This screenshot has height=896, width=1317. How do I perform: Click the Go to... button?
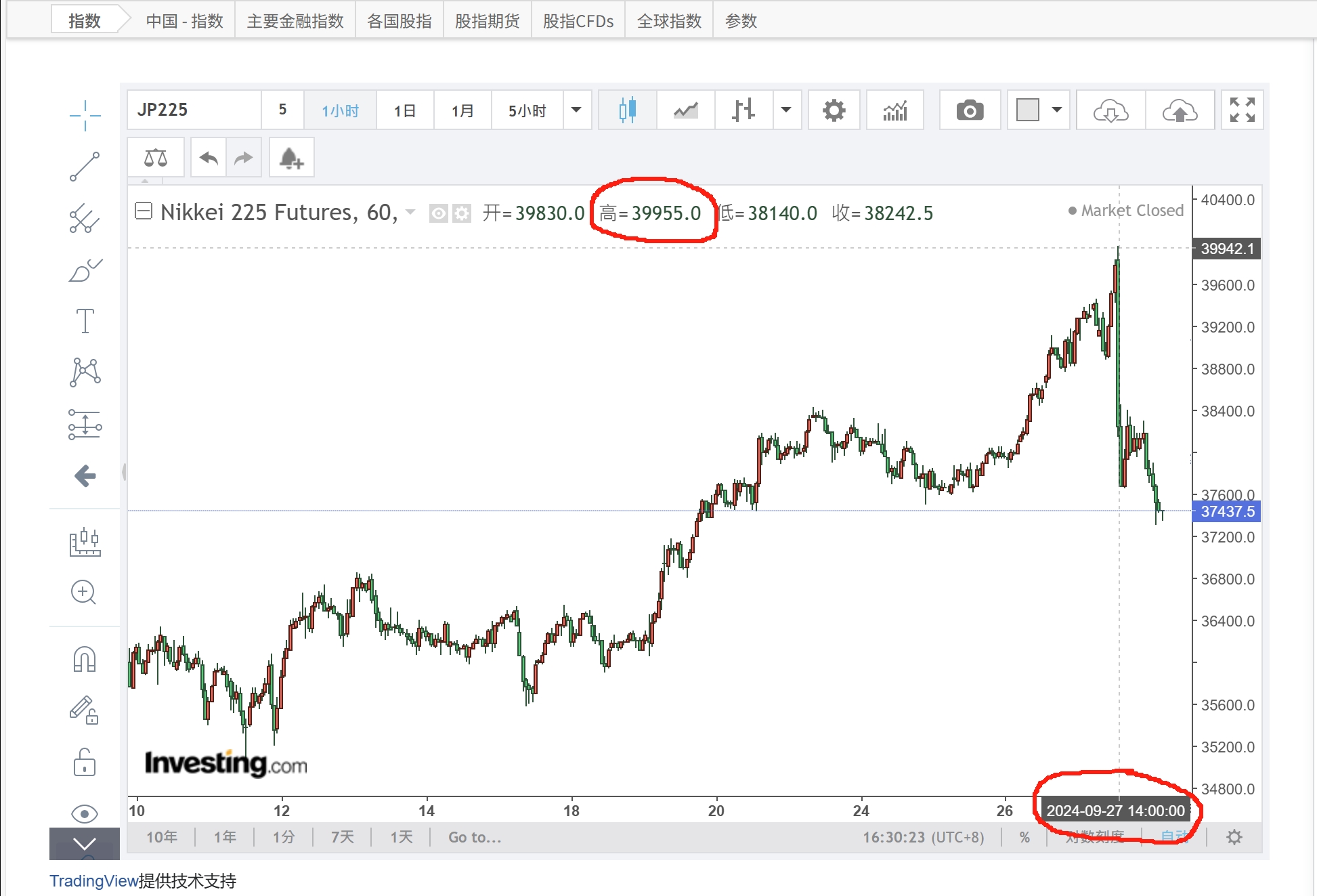click(x=475, y=838)
